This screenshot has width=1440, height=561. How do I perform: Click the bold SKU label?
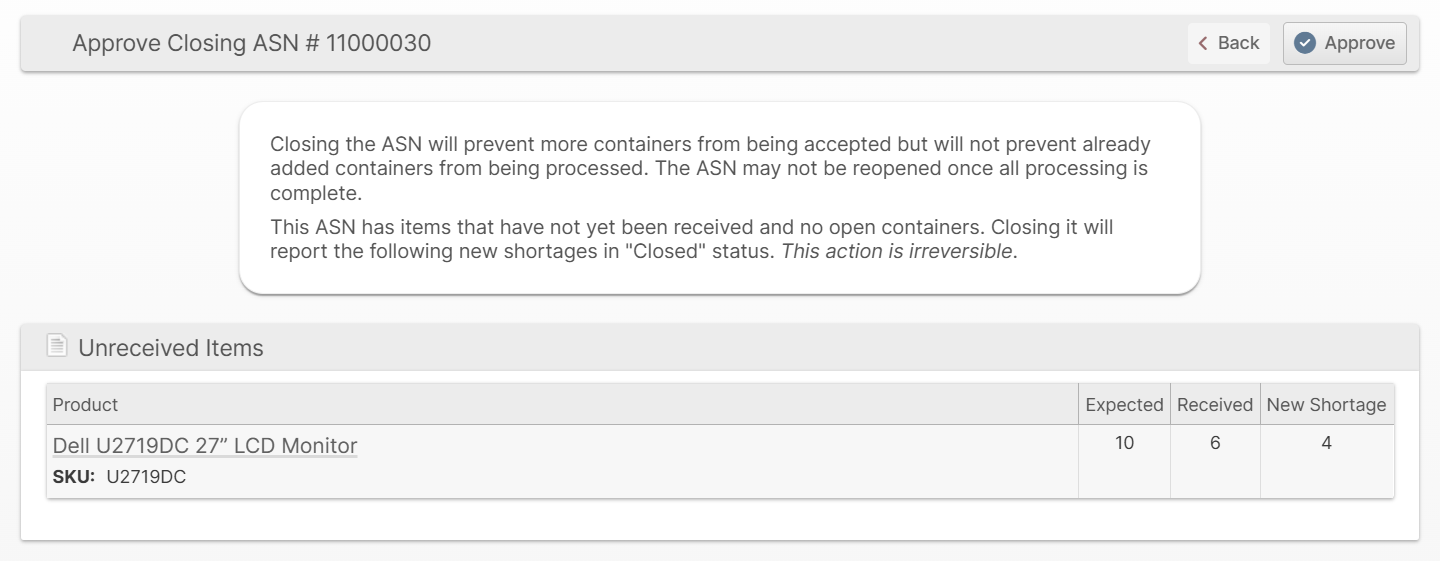pos(73,477)
